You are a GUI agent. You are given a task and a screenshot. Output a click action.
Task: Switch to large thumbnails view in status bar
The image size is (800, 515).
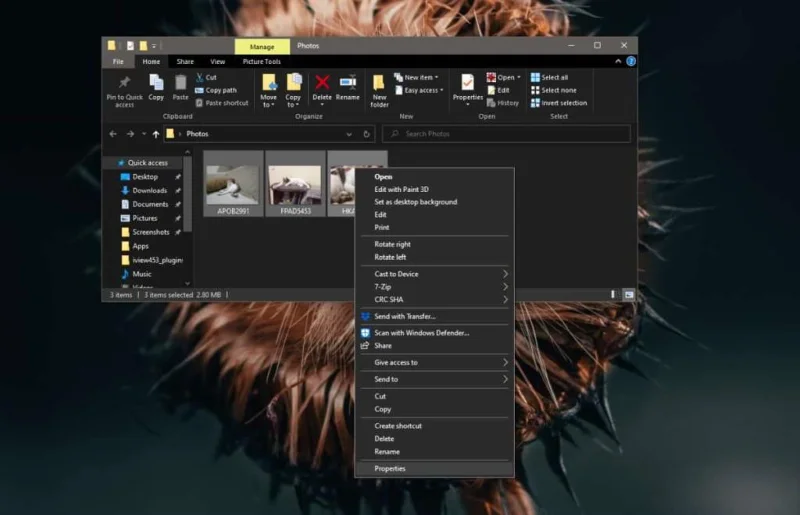coord(629,295)
